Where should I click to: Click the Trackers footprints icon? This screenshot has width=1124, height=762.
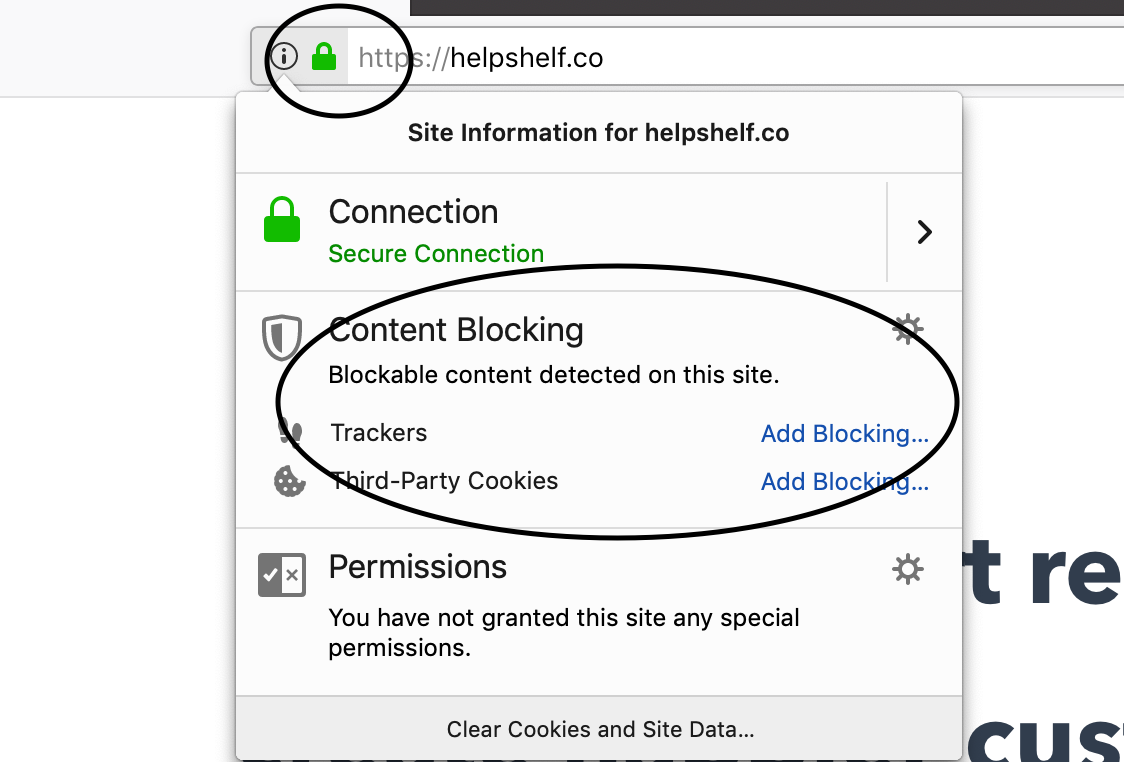(290, 432)
